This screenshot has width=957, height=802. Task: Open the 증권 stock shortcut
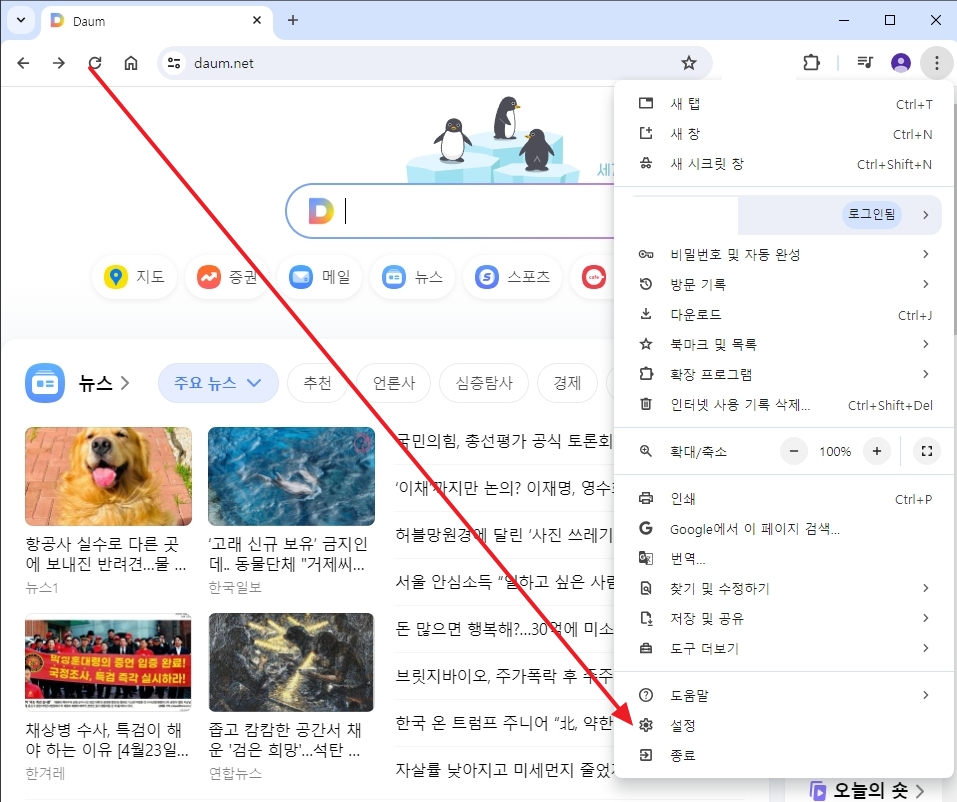pyautogui.click(x=227, y=277)
